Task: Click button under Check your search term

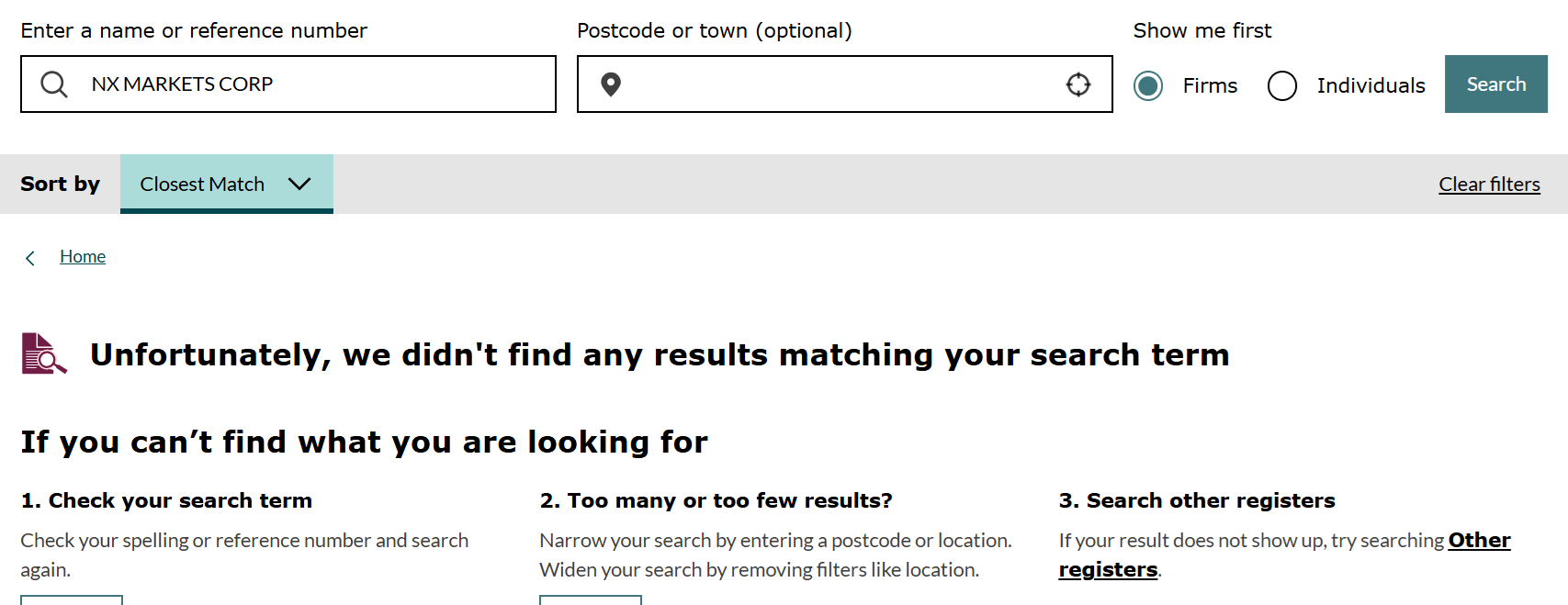Action: pyautogui.click(x=72, y=600)
